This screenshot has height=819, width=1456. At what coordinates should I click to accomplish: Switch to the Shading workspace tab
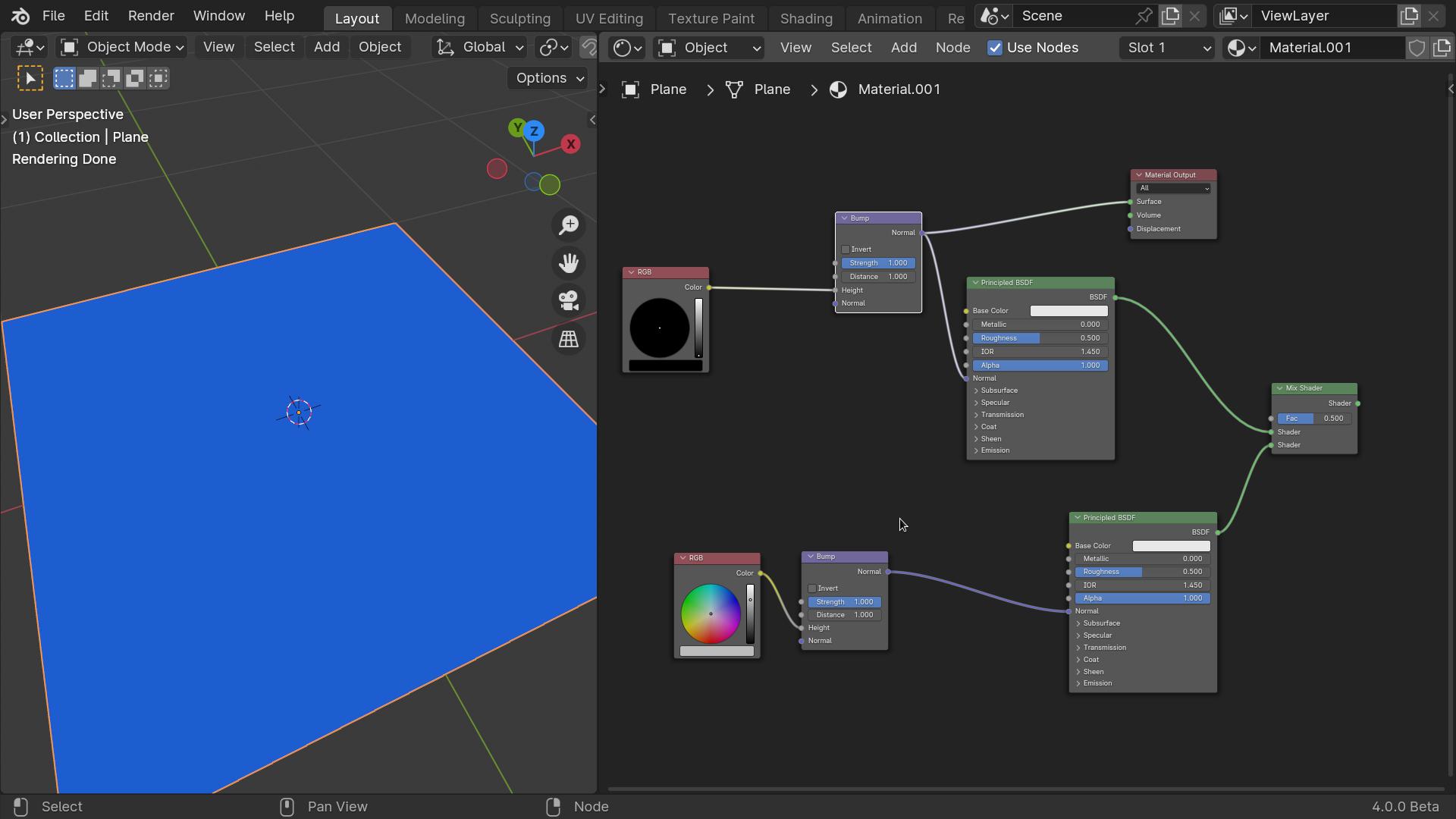pos(806,18)
